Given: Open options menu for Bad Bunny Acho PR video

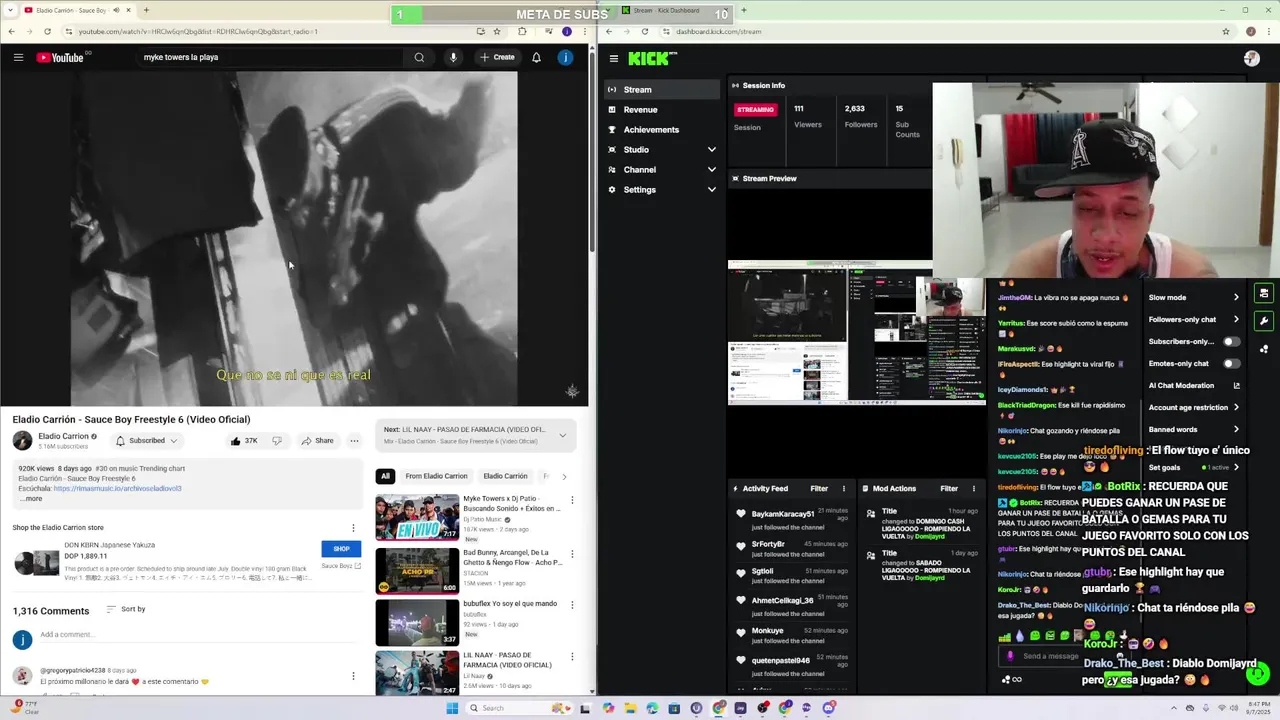Looking at the screenshot, I should point(572,553).
